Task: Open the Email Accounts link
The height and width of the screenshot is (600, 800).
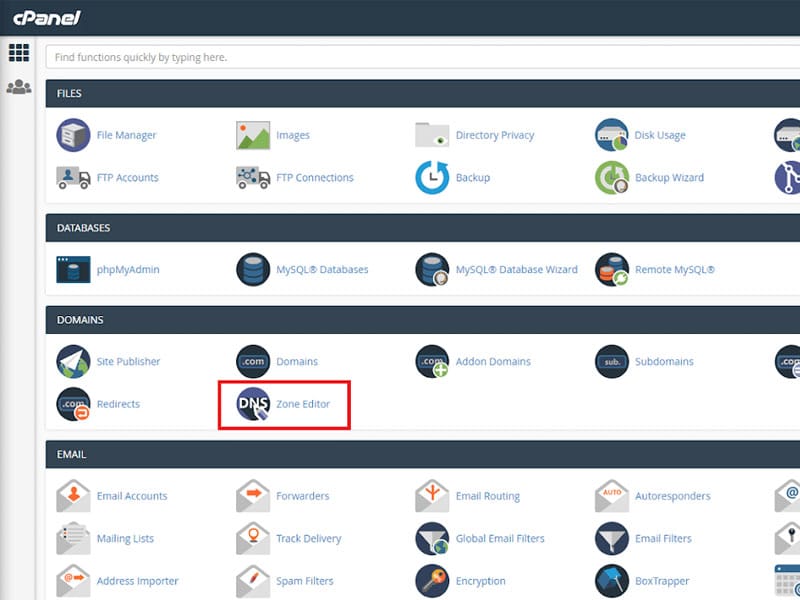Action: 132,496
